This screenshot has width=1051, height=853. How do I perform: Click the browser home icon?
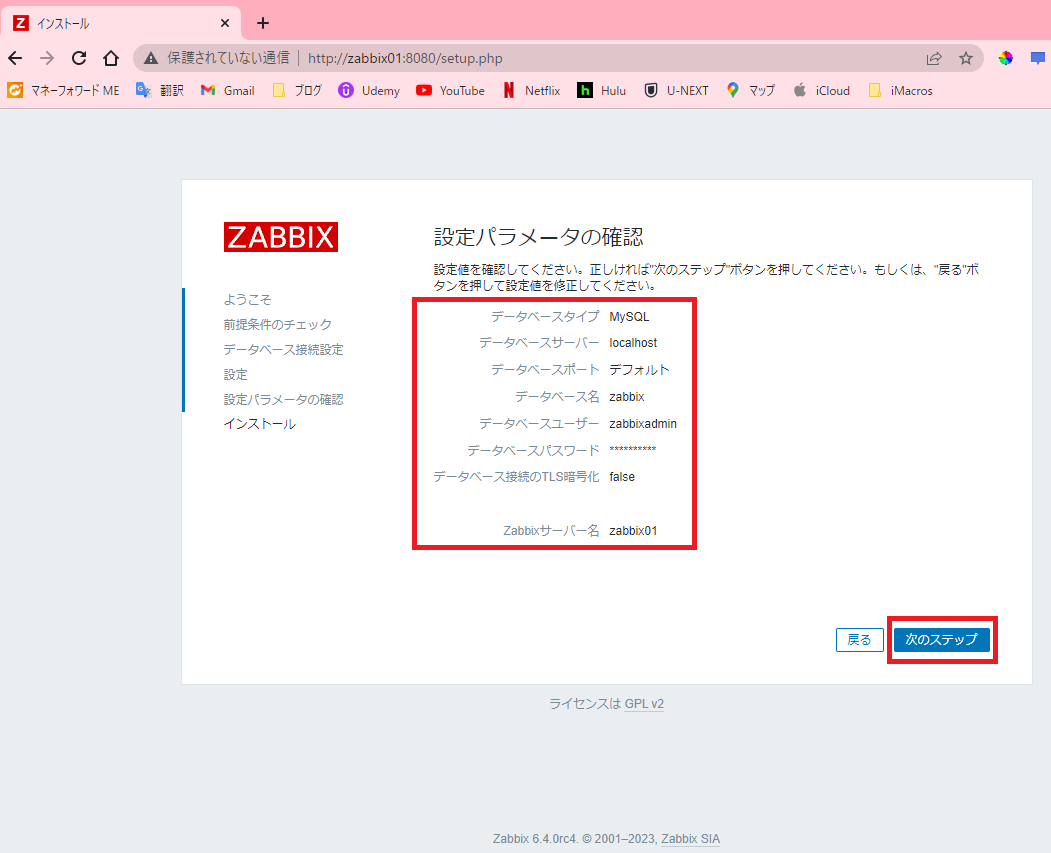click(x=111, y=58)
